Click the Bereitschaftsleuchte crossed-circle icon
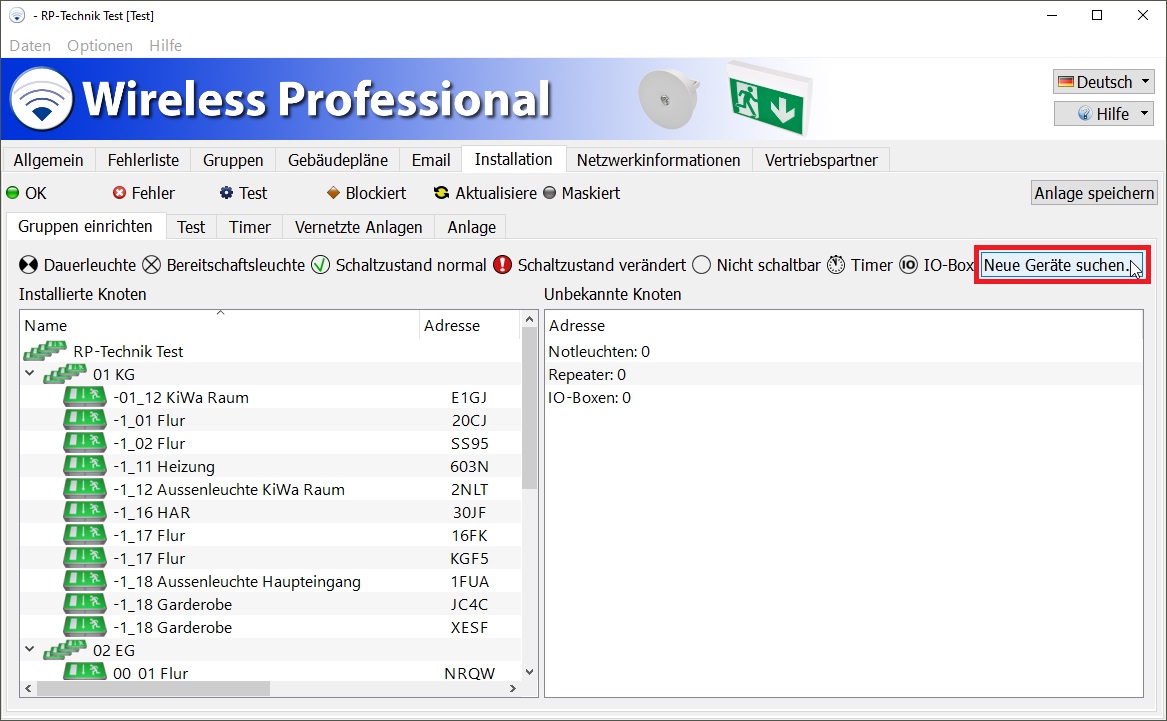 point(152,265)
